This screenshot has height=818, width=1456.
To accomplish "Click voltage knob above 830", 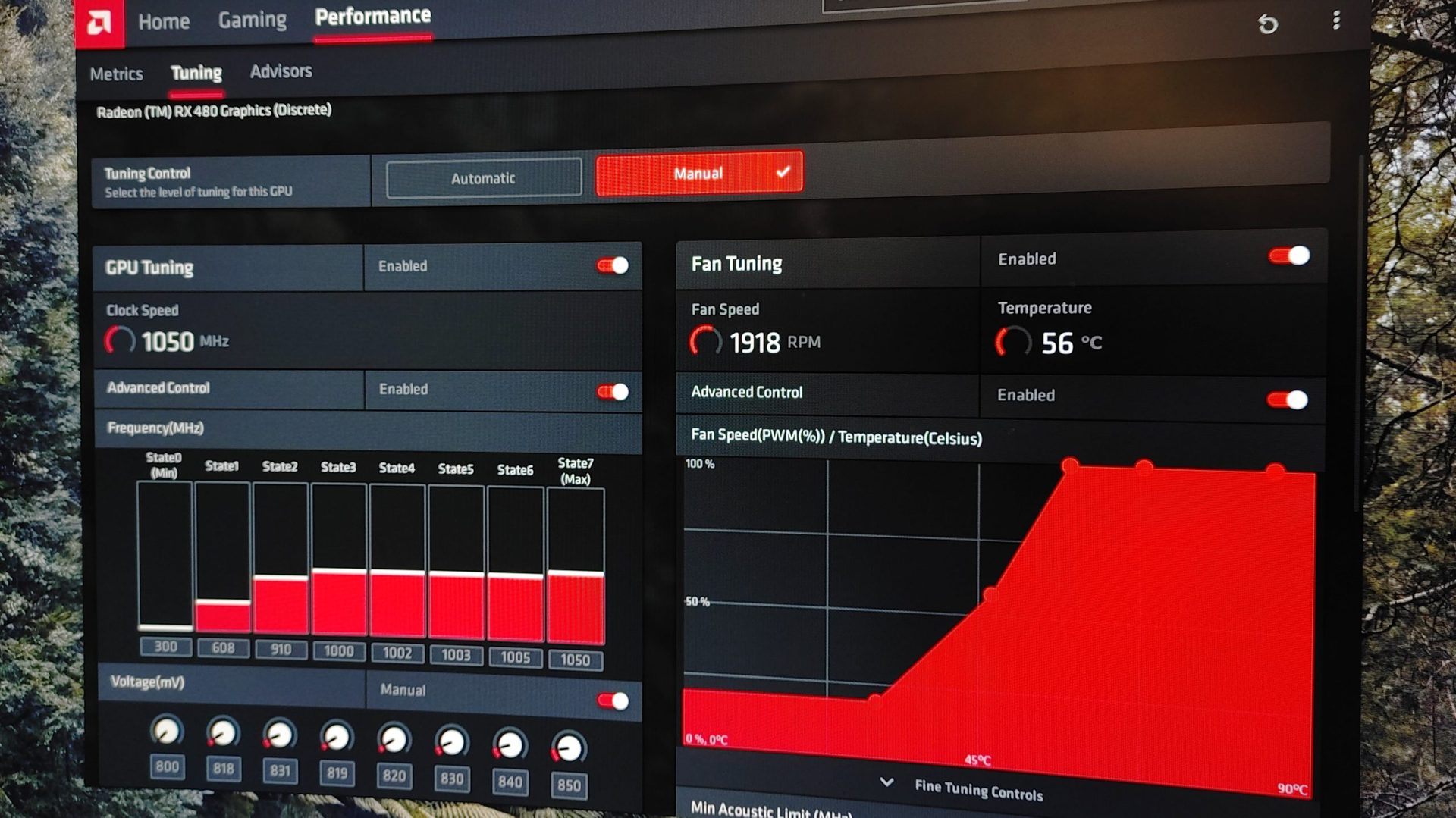I will (452, 743).
